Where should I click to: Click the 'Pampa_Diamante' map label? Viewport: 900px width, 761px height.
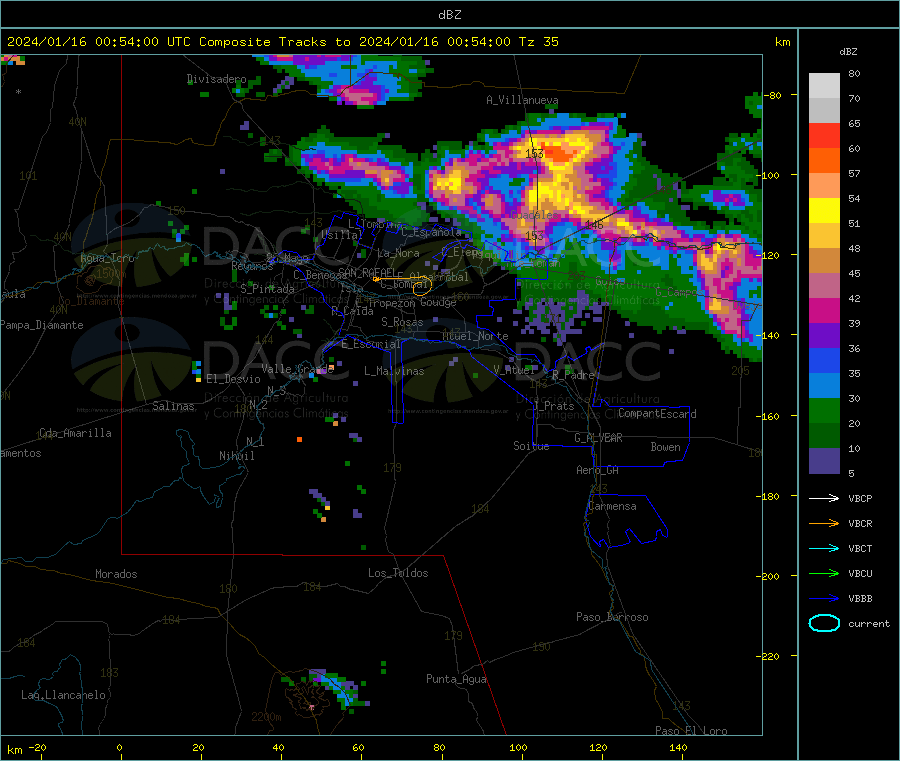[x=42, y=325]
